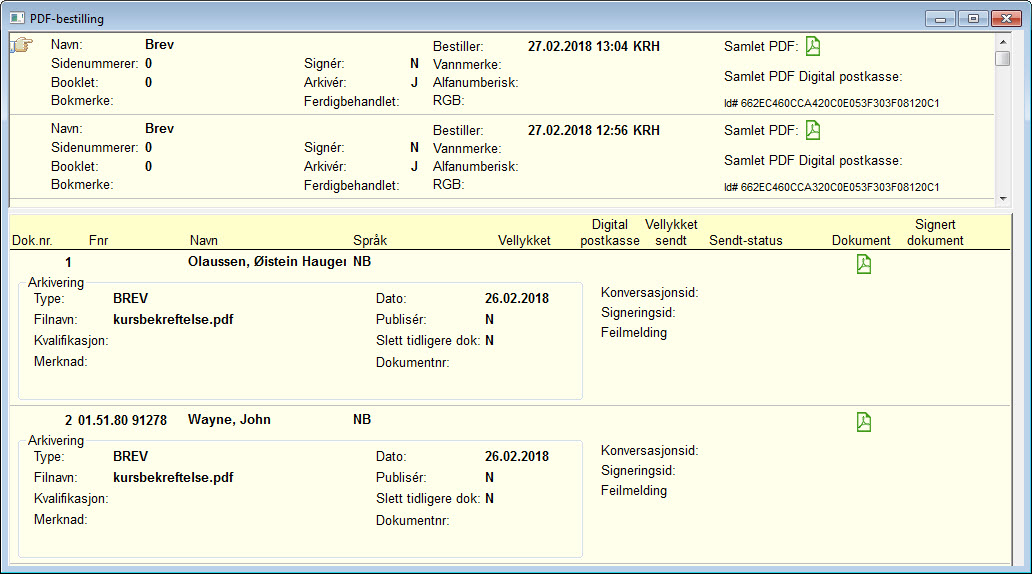
Task: Click Dato 26.02.2018 in document 1
Action: (x=517, y=298)
